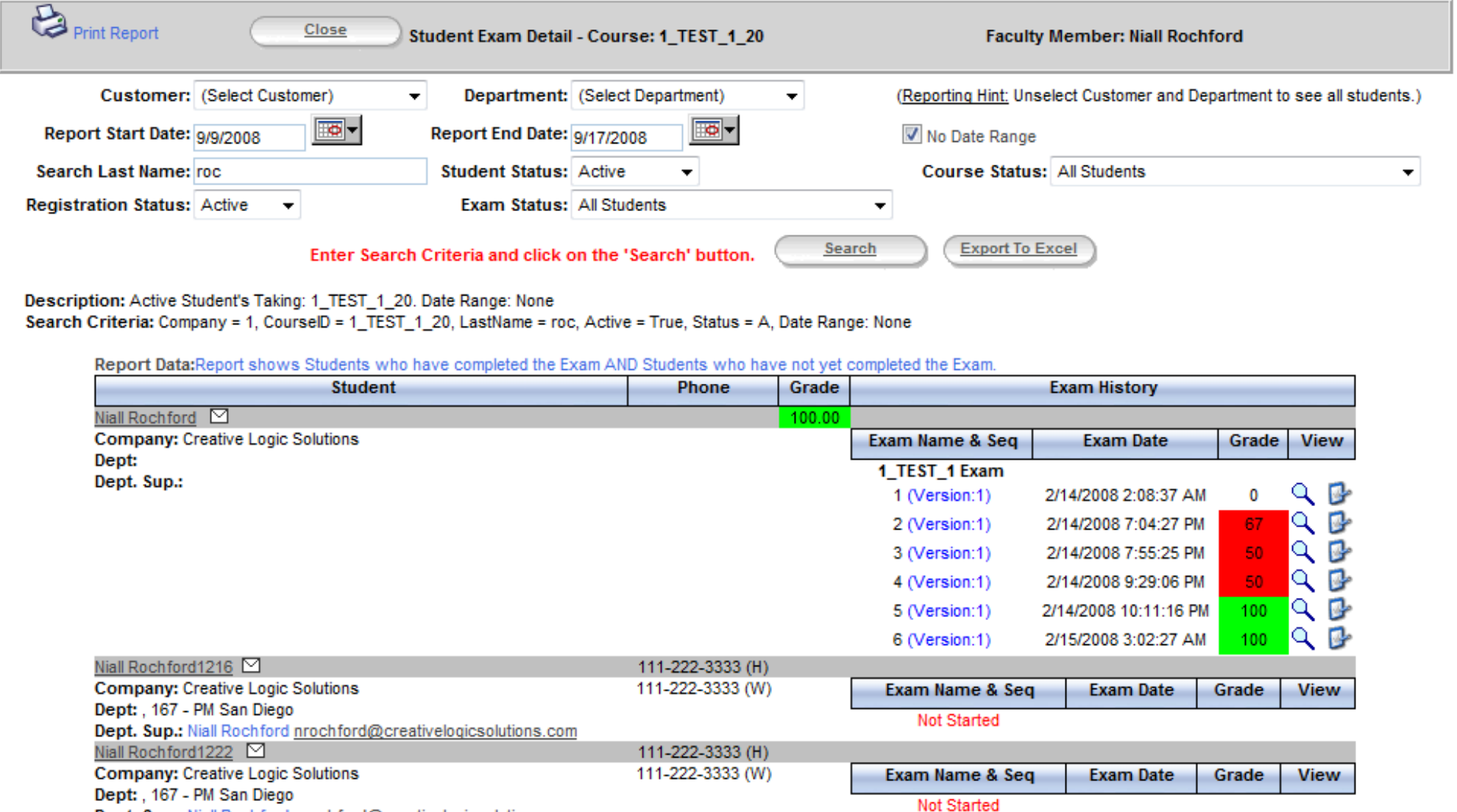Click email envelope icon next to Niall Rochford1222
The height and width of the screenshot is (812, 1457).
coord(255,751)
